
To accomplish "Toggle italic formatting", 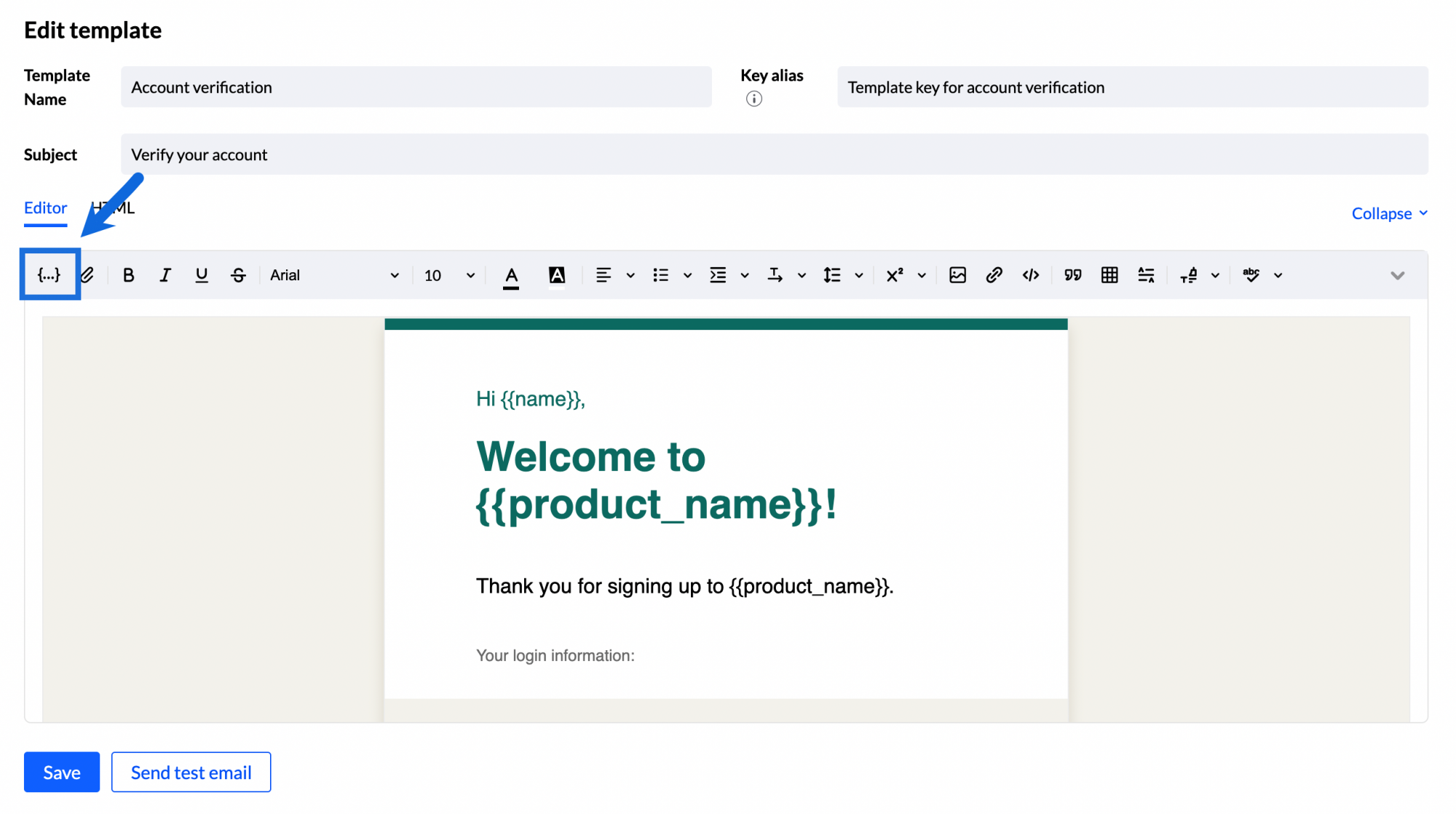I will click(165, 274).
